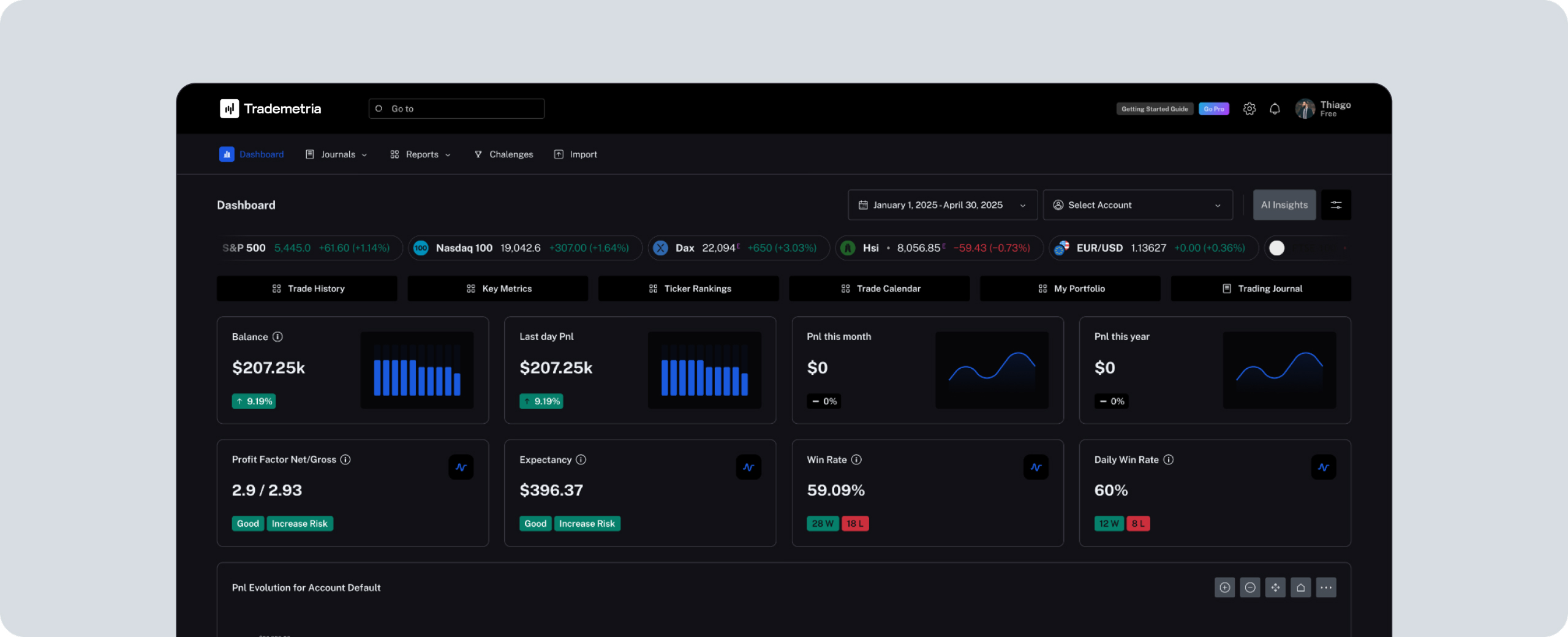Open the Trading Journal tab
Screen dimensions: 1568x637
(x=1261, y=288)
